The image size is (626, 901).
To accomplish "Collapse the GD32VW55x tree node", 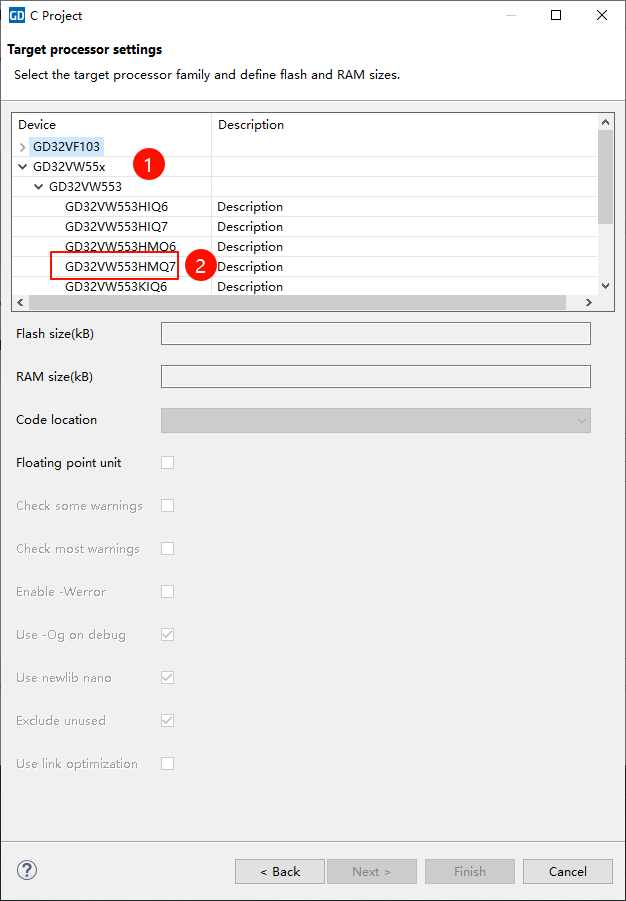I will 23,167.
